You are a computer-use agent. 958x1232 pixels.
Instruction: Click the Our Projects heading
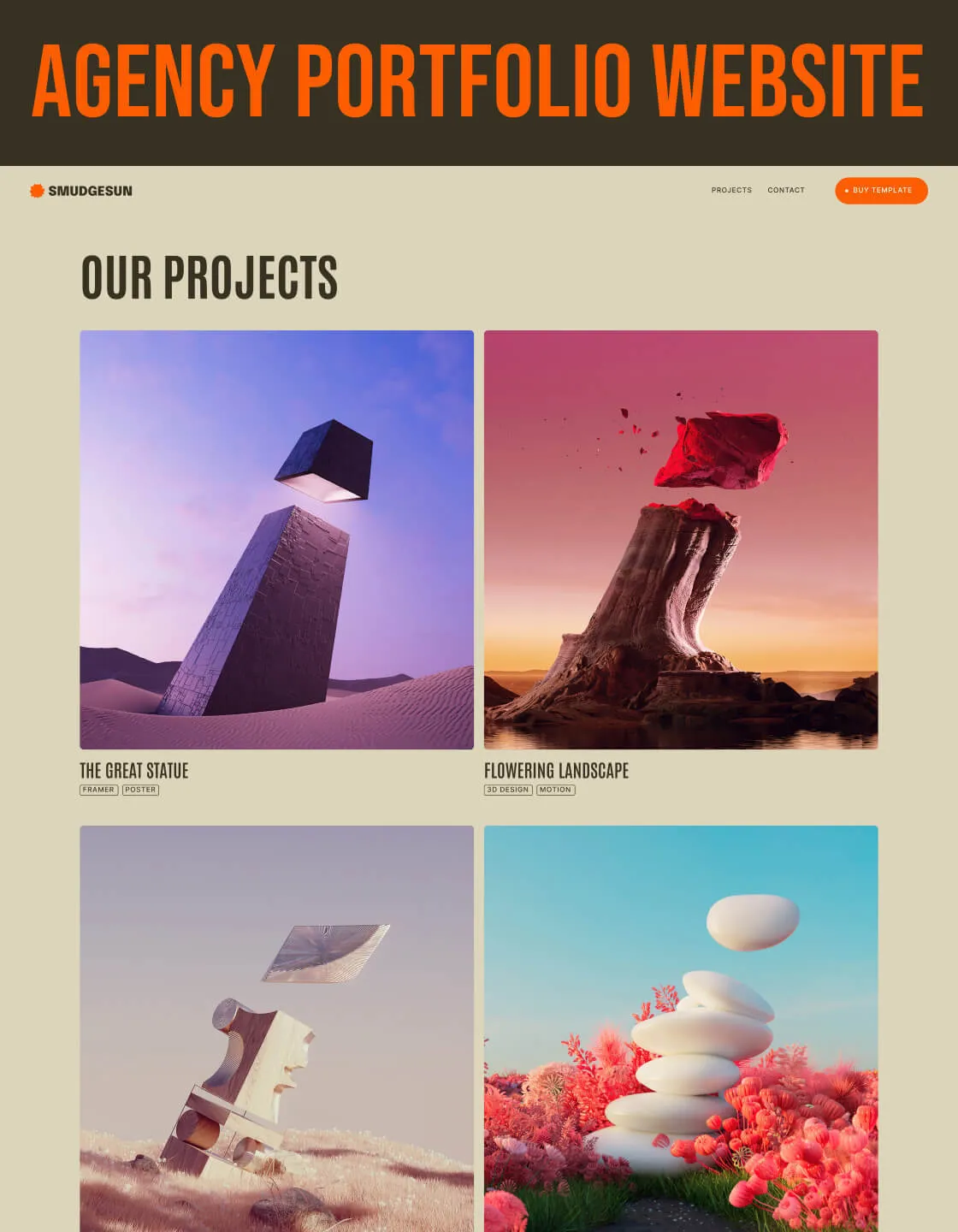click(210, 277)
